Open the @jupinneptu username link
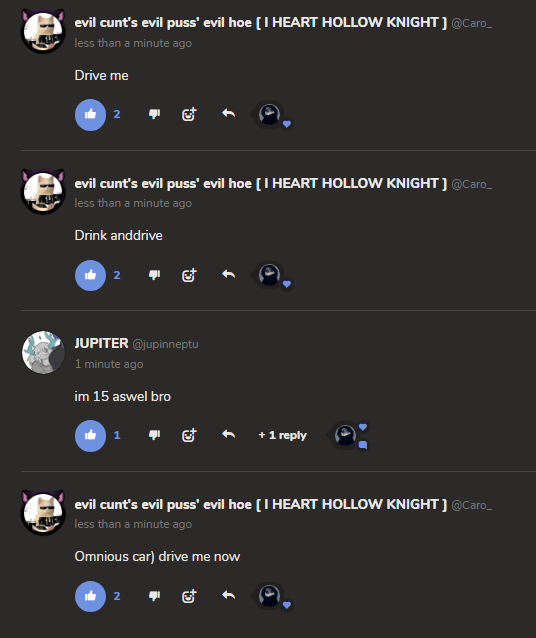 (x=165, y=344)
